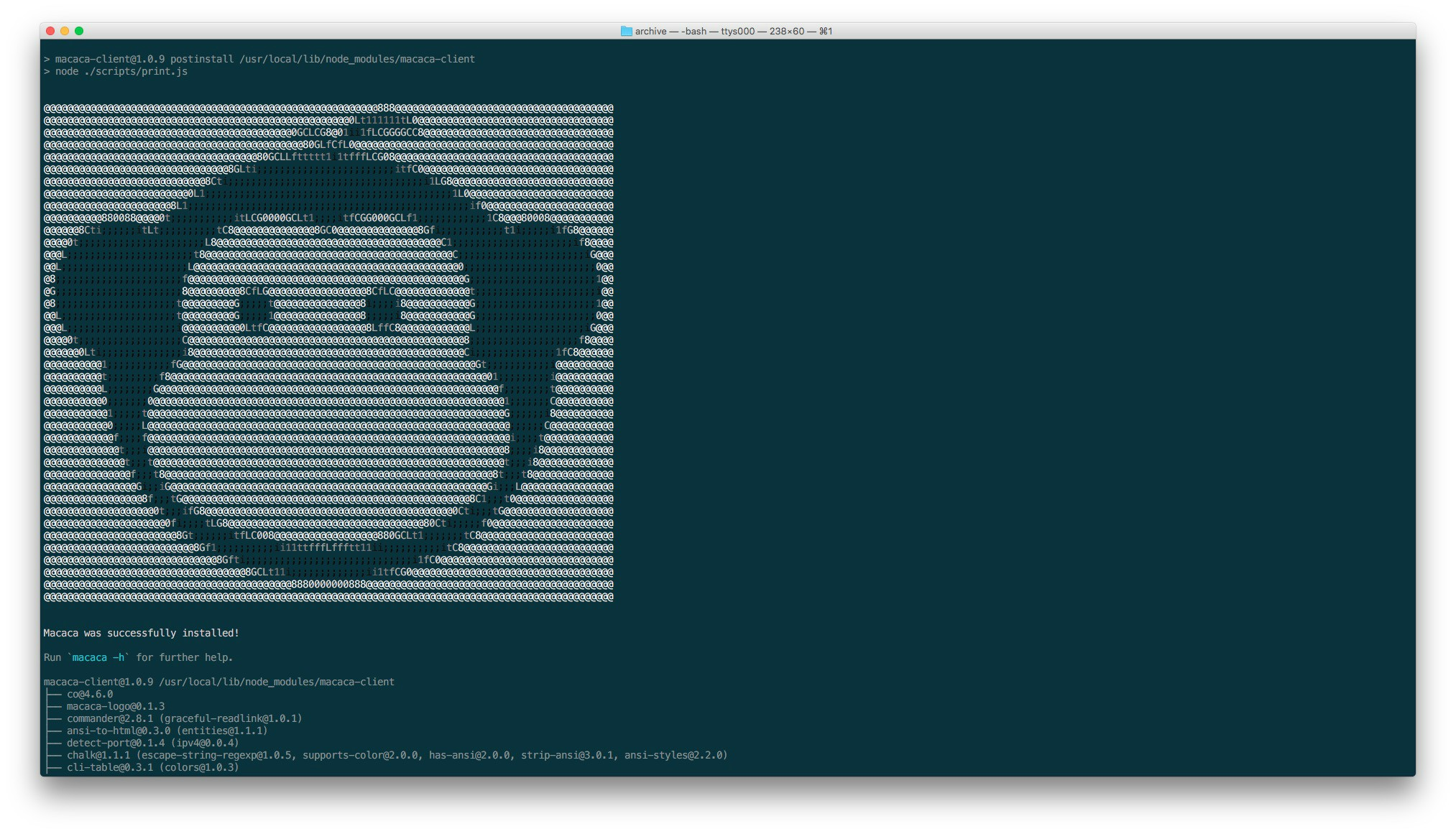The width and height of the screenshot is (1456, 834).
Task: Click 'Macaca was successfully installed!' message
Action: 141,633
